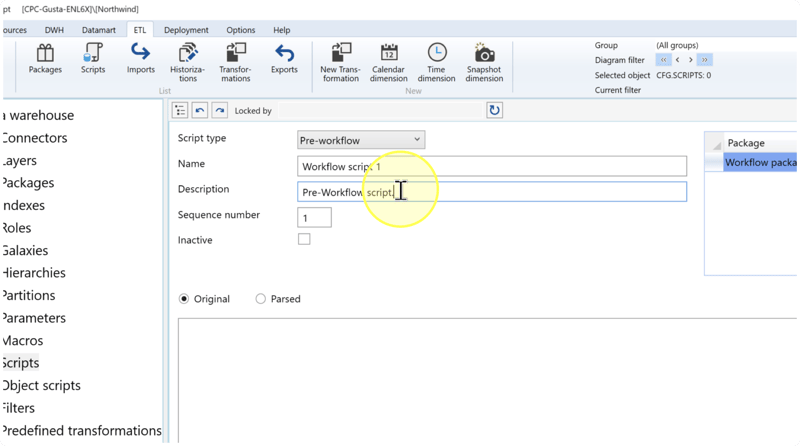This screenshot has height=446, width=800.
Task: Click inside the script editor text area
Action: coord(487,380)
